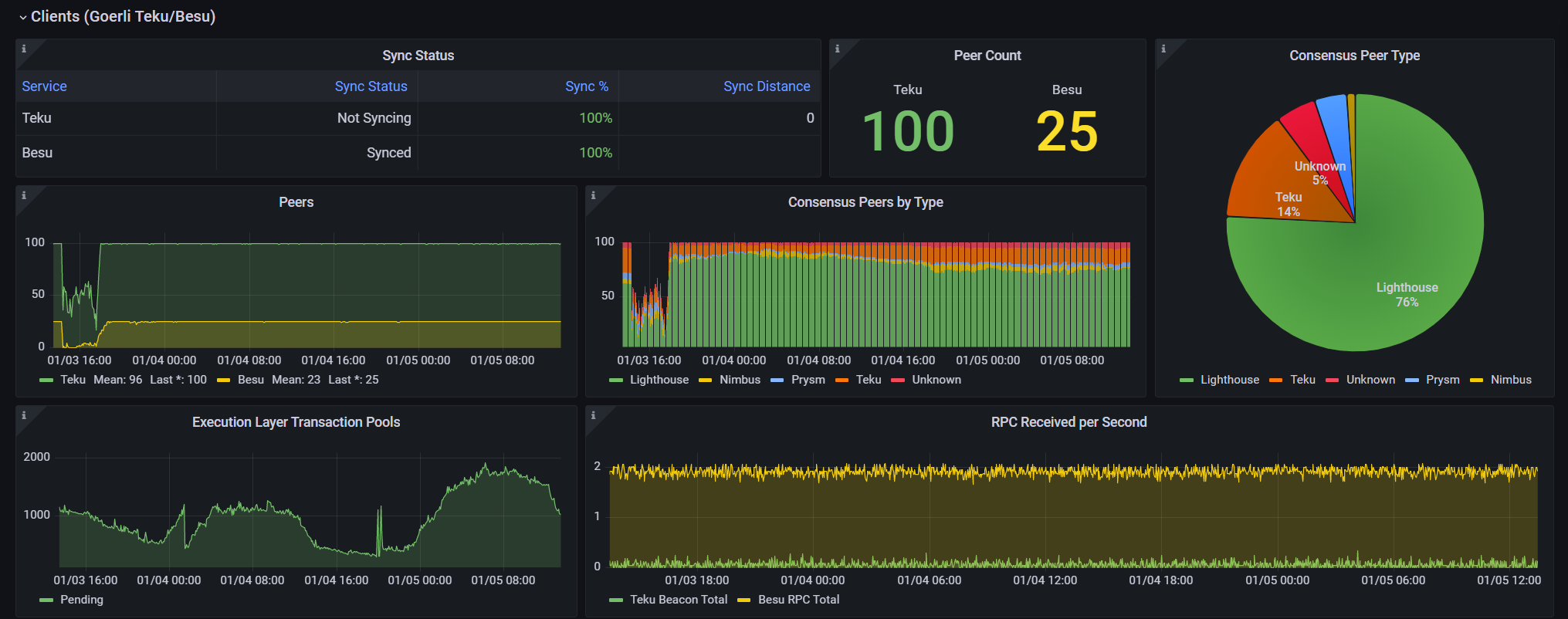Open the Sync Status panel title menu
Screen dimensions: 1568x619
tap(418, 56)
